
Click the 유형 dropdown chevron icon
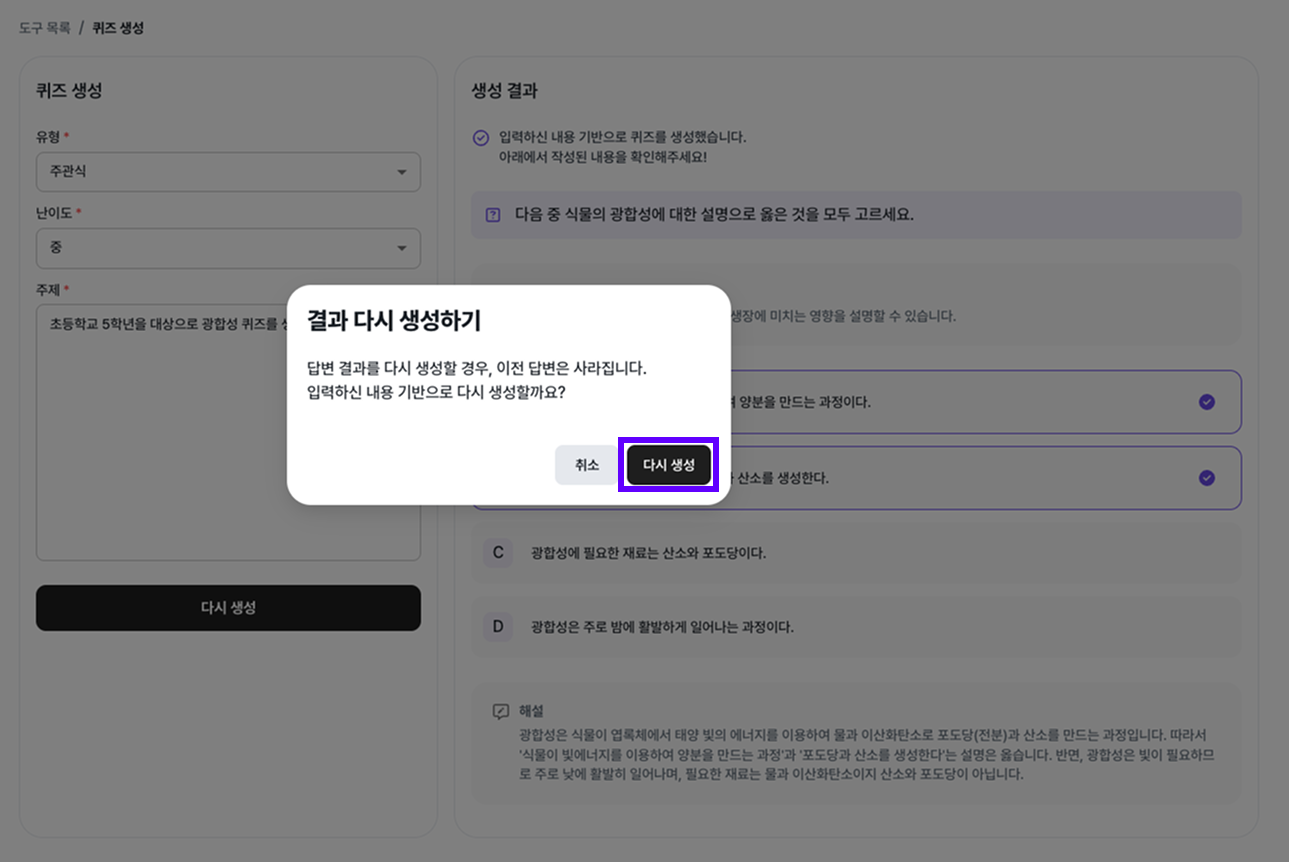coord(404,171)
